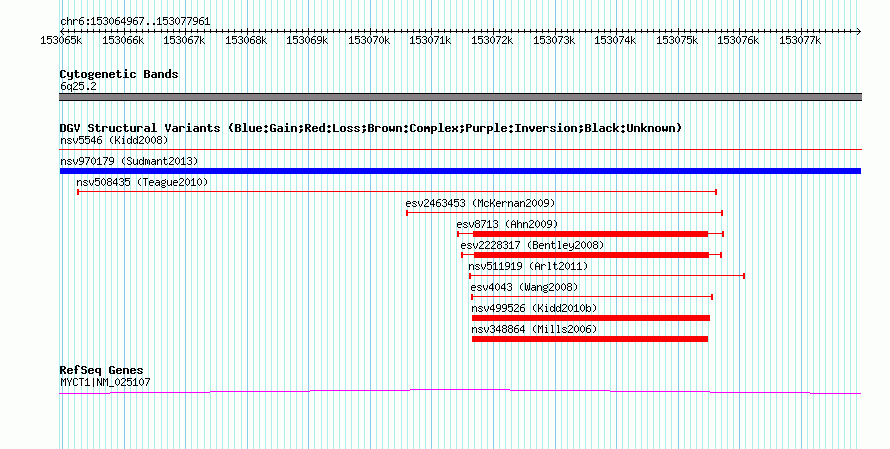Click the 153072k ruler tick label

tap(492, 41)
